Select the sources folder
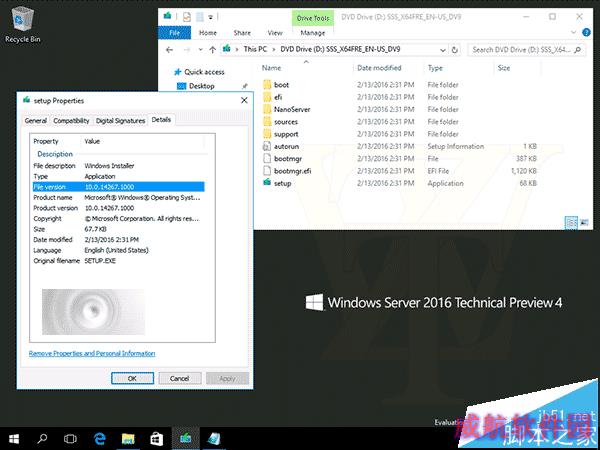The height and width of the screenshot is (450, 600). coord(285,122)
